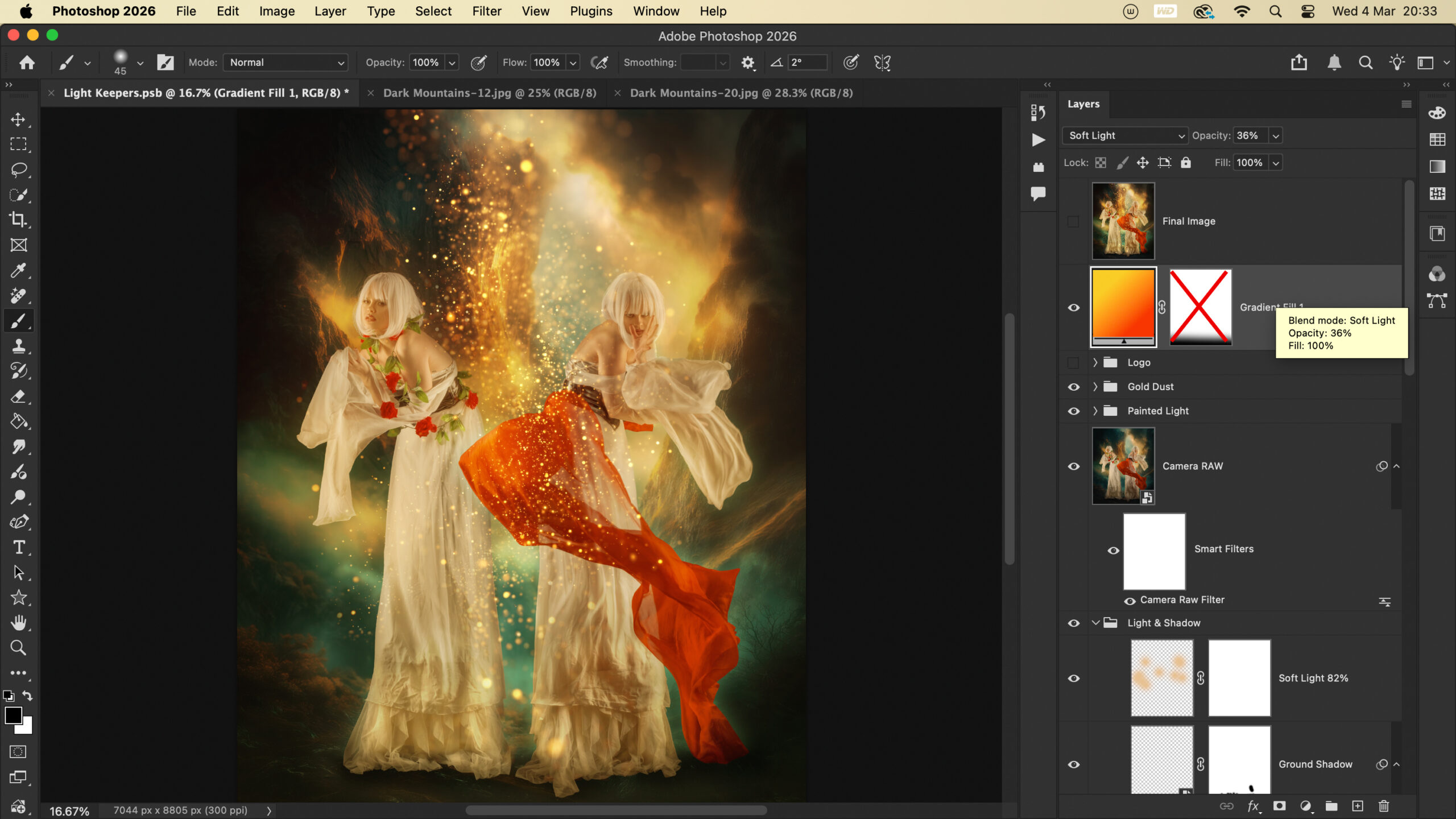Open the Soft Light blend mode dropdown

tap(1124, 135)
